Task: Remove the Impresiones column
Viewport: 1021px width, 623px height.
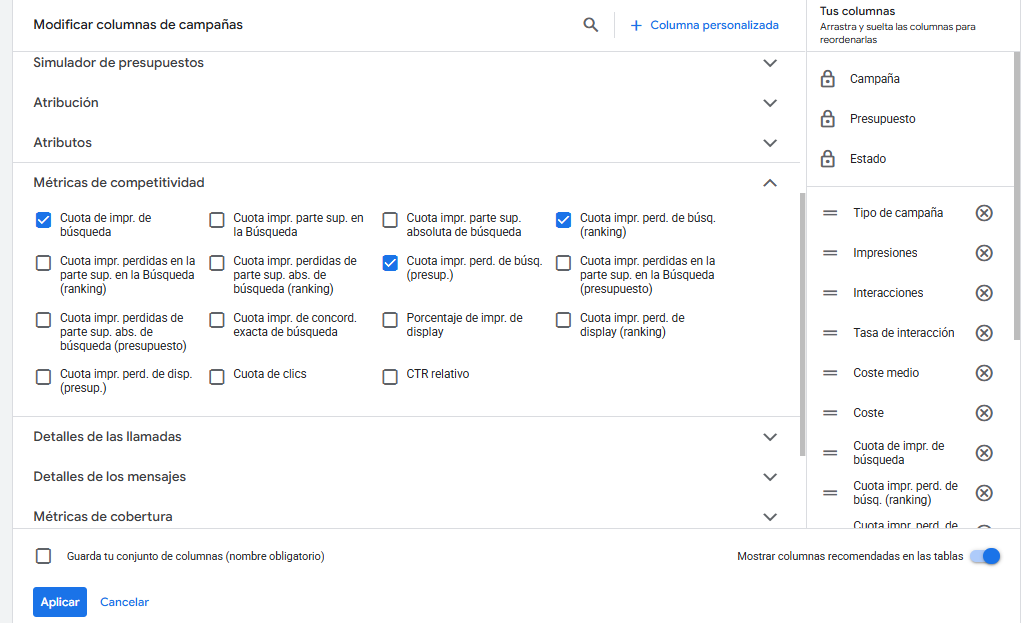Action: 984,253
